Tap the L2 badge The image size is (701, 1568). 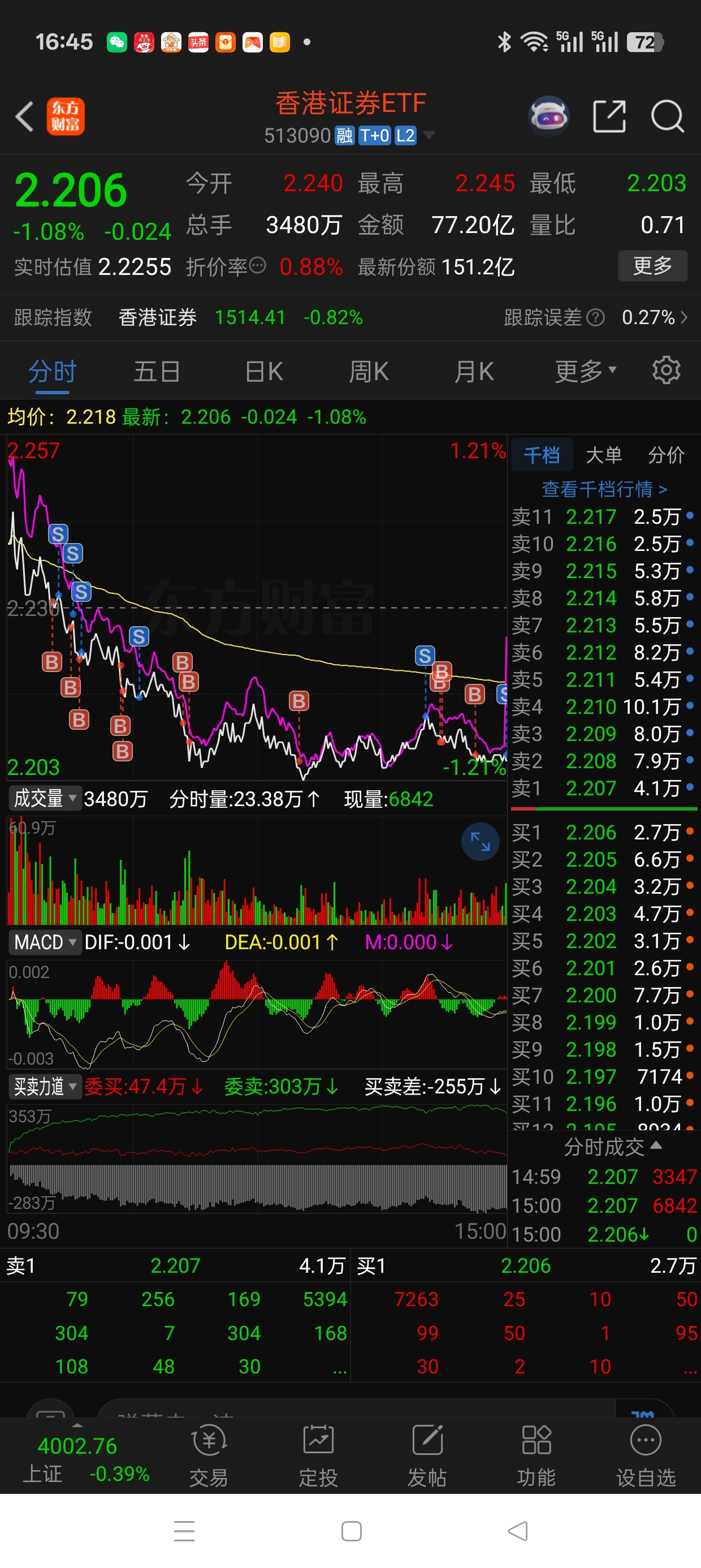(405, 136)
